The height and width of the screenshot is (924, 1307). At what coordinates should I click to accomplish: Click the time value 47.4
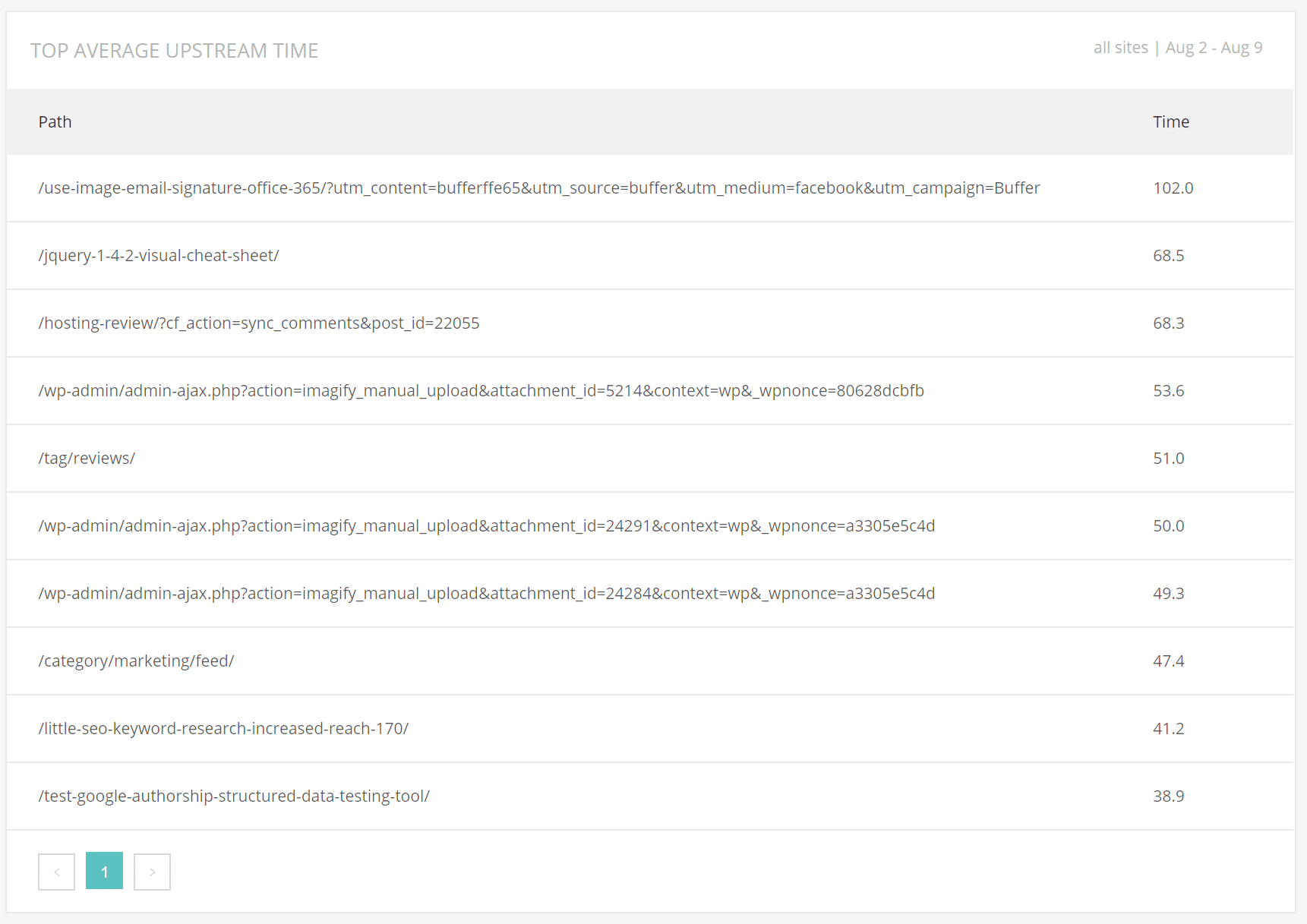click(1169, 661)
